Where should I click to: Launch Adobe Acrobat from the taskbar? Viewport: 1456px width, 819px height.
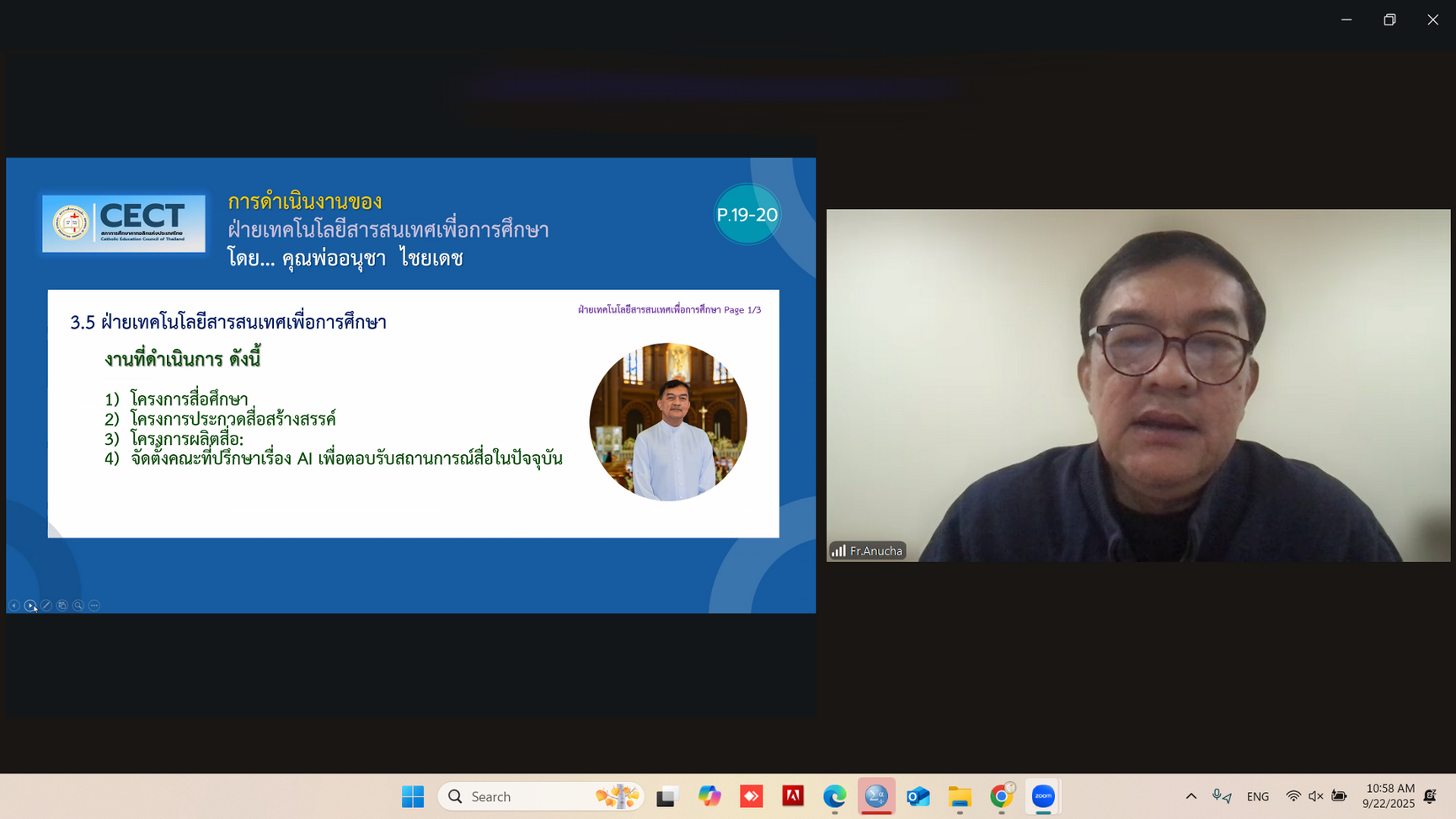click(793, 796)
